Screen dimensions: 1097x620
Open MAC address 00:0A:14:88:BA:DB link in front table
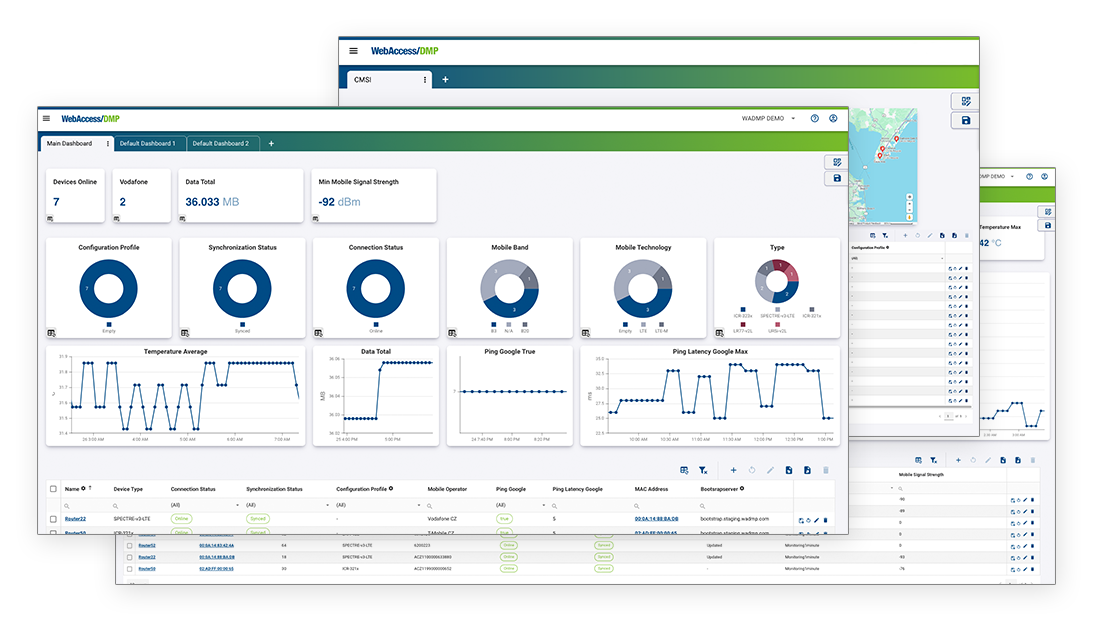pos(656,519)
